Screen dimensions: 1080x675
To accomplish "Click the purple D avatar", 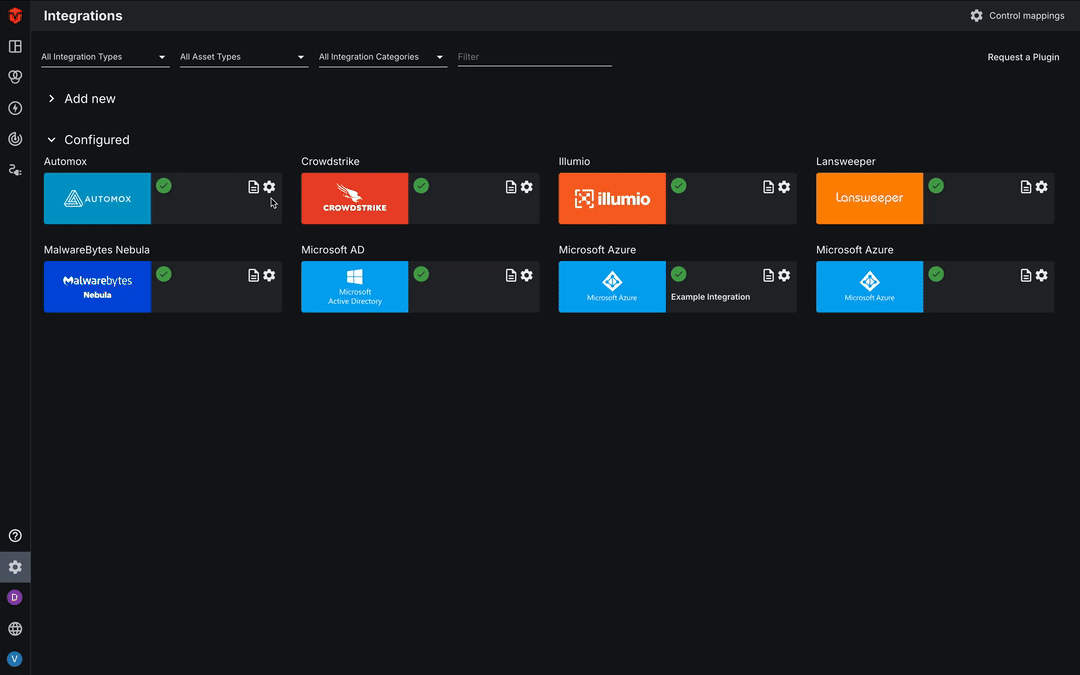I will point(14,597).
